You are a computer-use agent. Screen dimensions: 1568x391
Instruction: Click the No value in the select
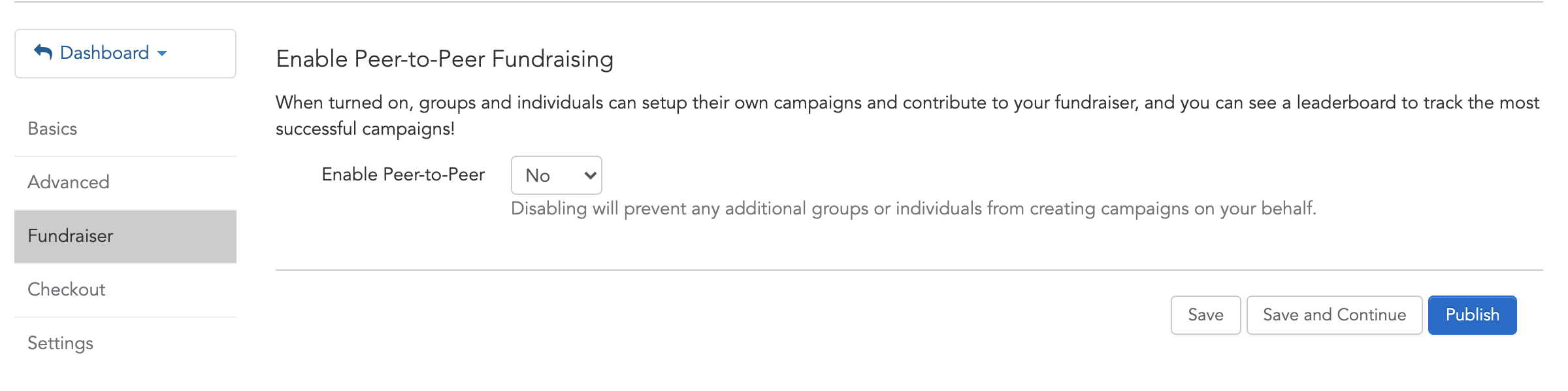[538, 176]
